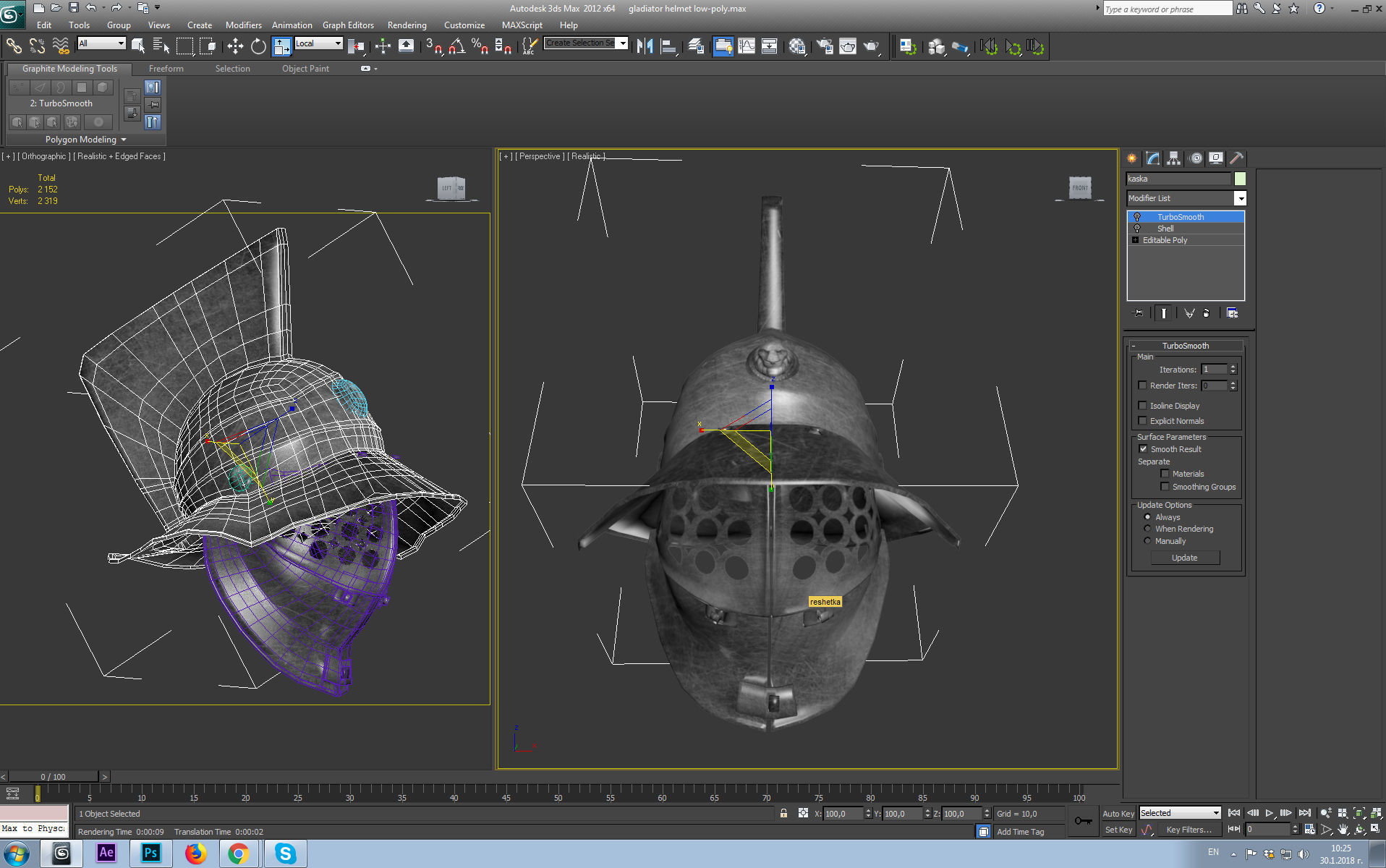The height and width of the screenshot is (868, 1386).
Task: Click the Align tool icon
Action: coord(668,46)
